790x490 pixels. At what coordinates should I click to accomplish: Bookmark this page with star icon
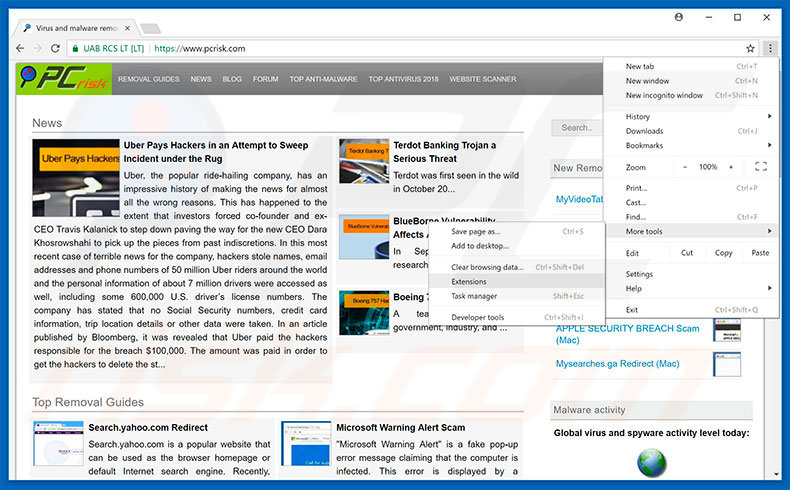pyautogui.click(x=750, y=48)
